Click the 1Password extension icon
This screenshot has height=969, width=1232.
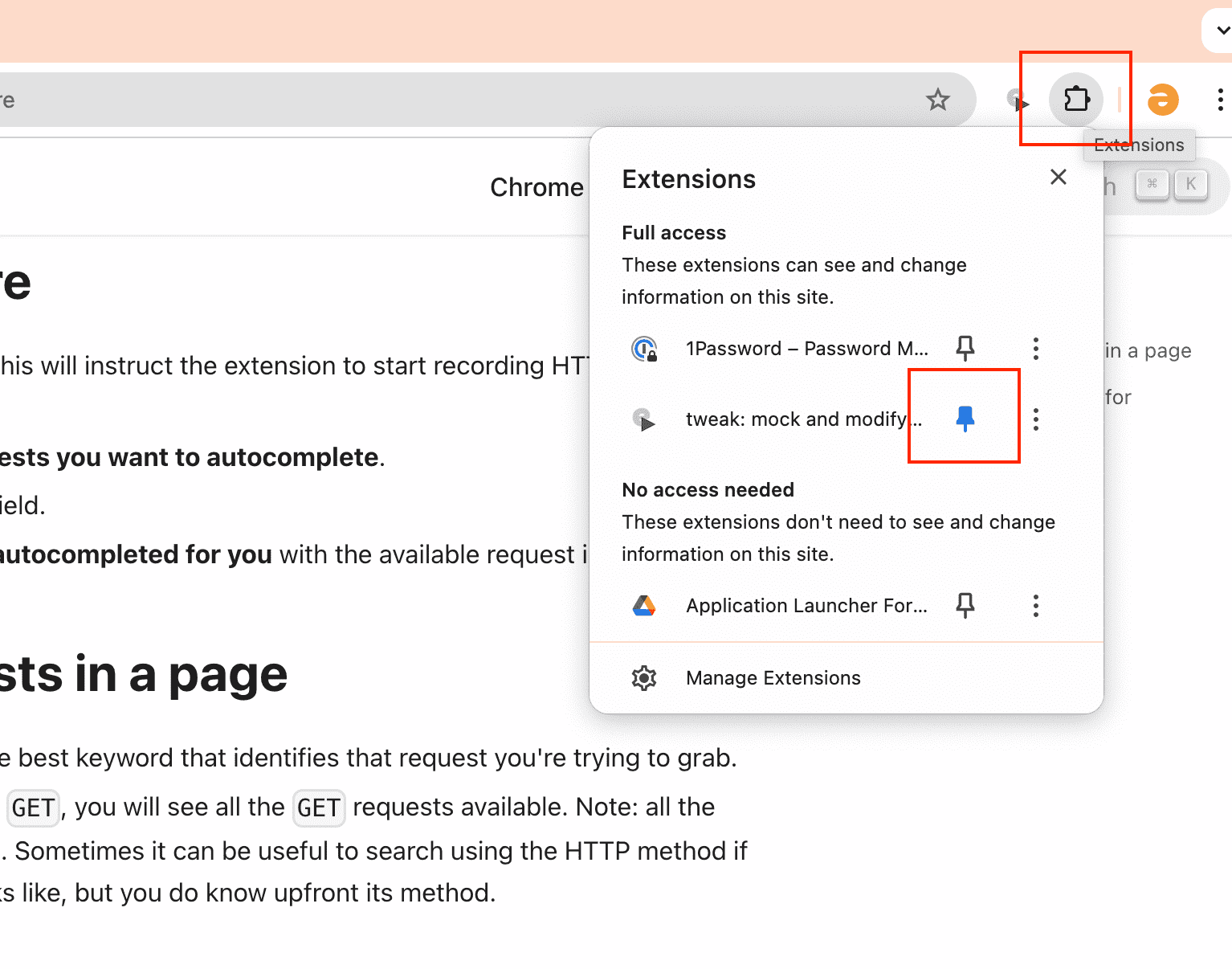point(644,349)
